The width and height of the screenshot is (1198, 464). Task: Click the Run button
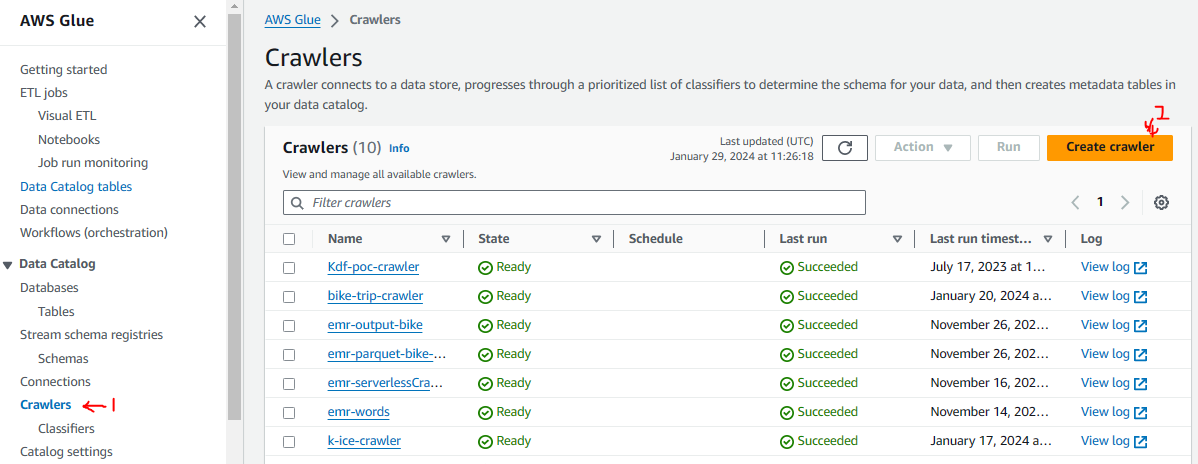[x=1009, y=148]
